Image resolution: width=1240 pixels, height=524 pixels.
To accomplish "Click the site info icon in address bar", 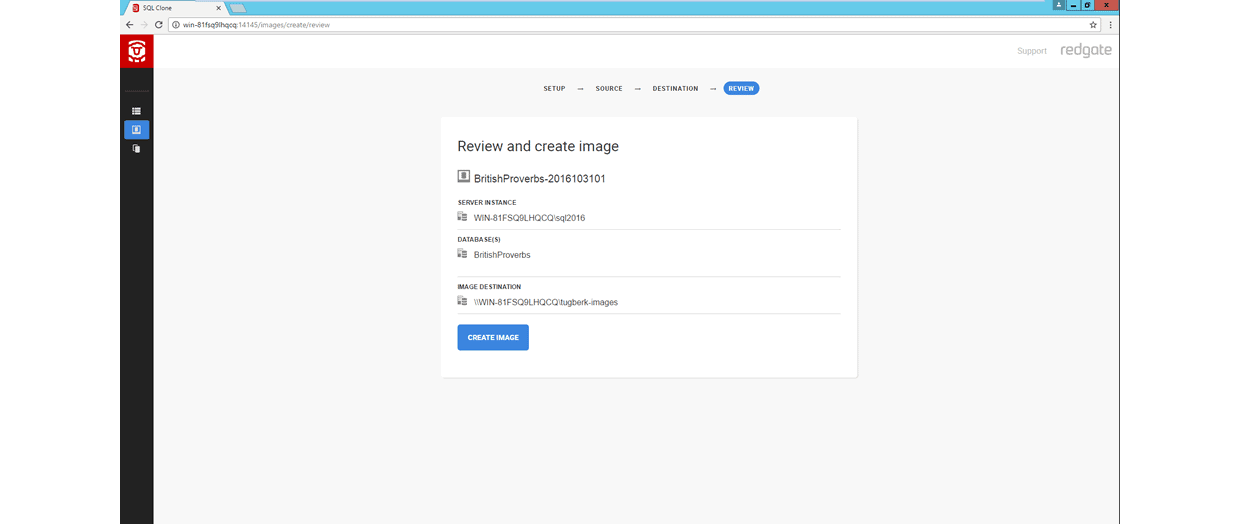I will tap(176, 24).
